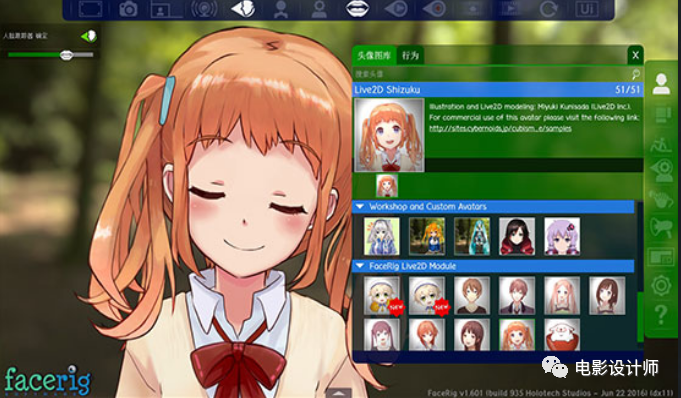This screenshot has width=681, height=398.
Task: Click the small Shizuku skin thumbnail
Action: coord(387,186)
